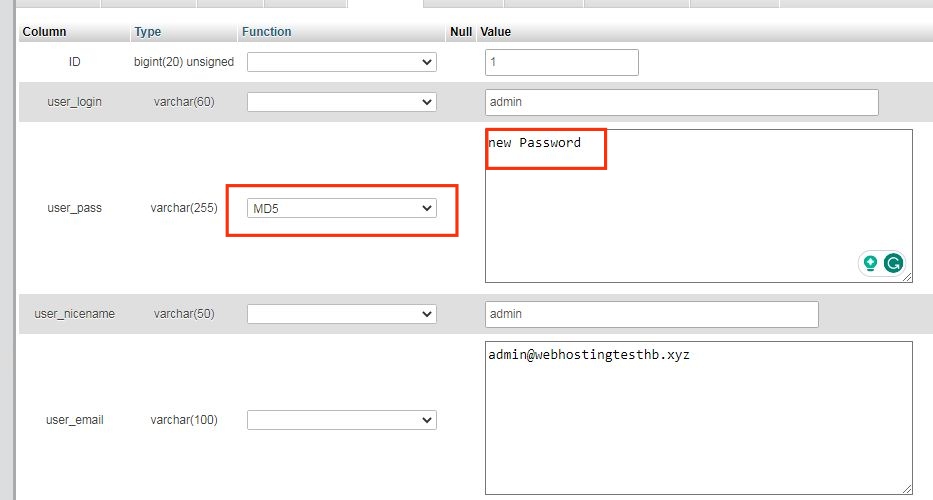Open the Function dropdown for user_login
This screenshot has height=500, width=933.
pos(342,102)
